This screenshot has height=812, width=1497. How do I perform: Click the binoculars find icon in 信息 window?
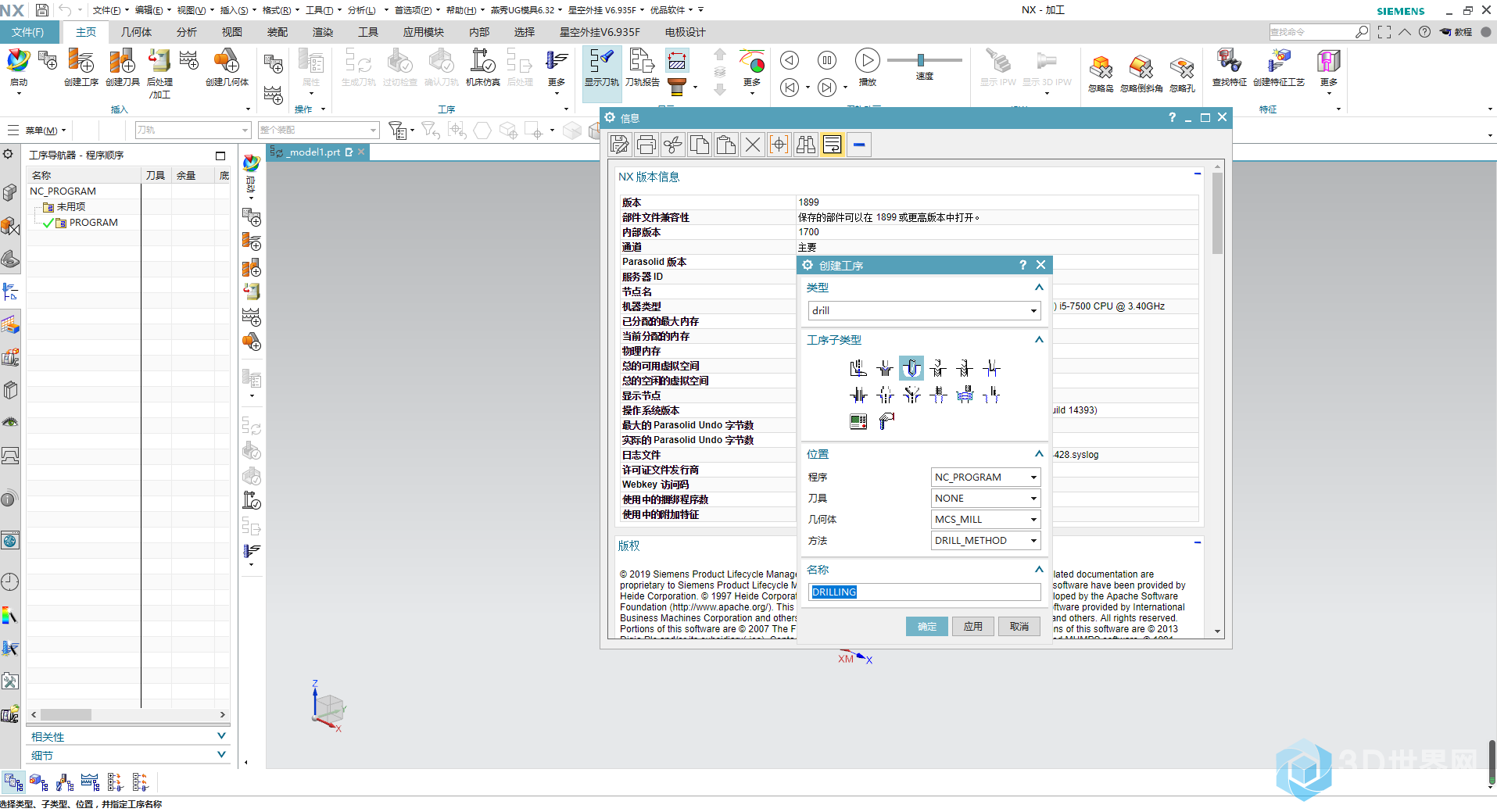point(806,145)
